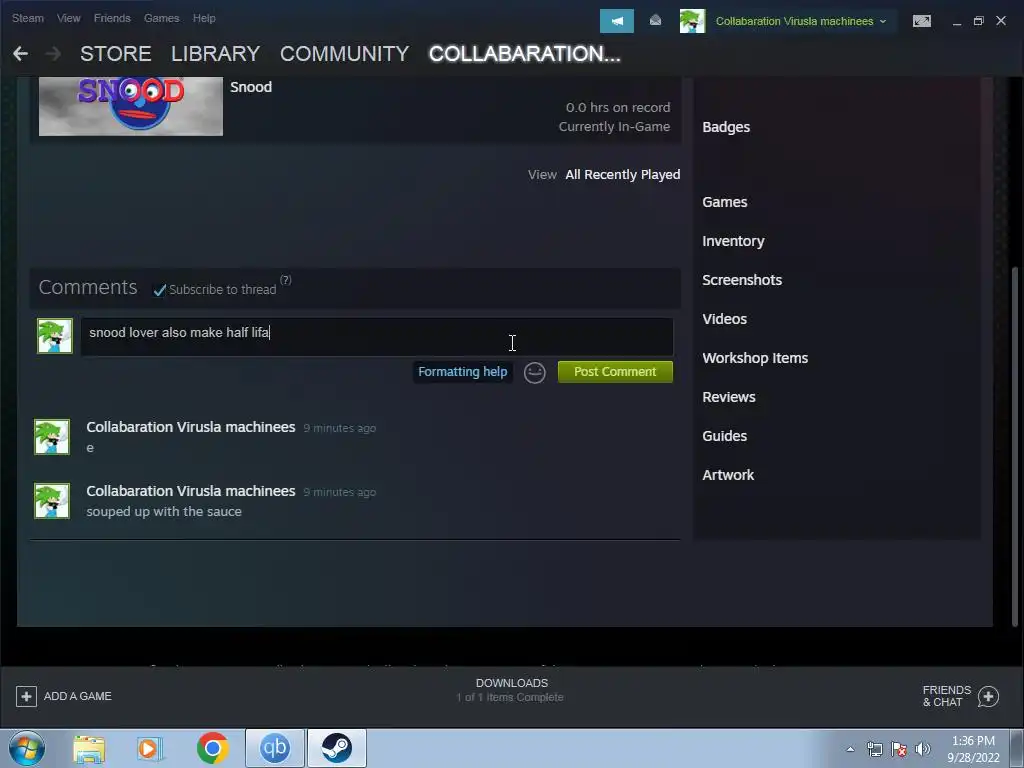Select the 'souped up with the sauce' comment text
The width and height of the screenshot is (1024, 768).
click(164, 511)
